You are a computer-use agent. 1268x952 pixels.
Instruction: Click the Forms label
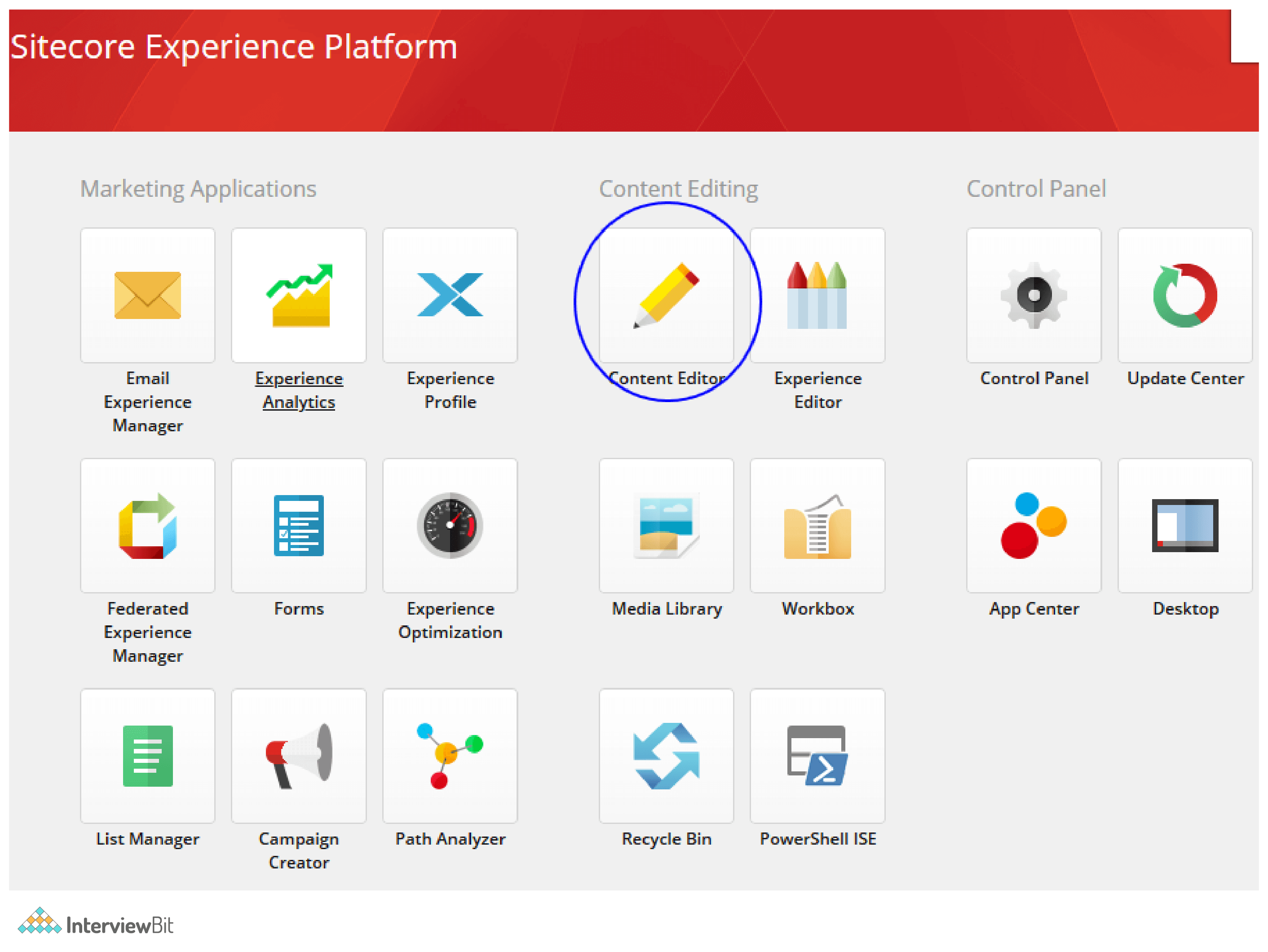[x=299, y=608]
